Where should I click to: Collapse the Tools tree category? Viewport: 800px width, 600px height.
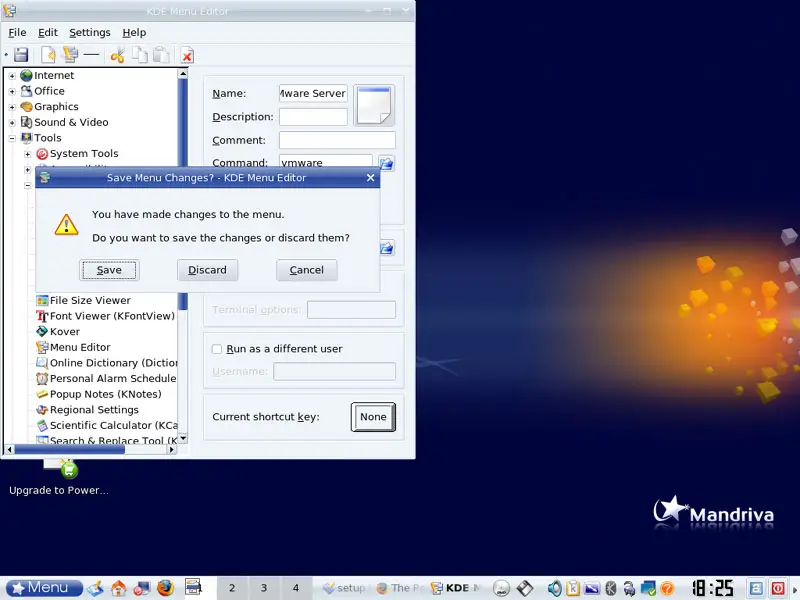(x=12, y=138)
